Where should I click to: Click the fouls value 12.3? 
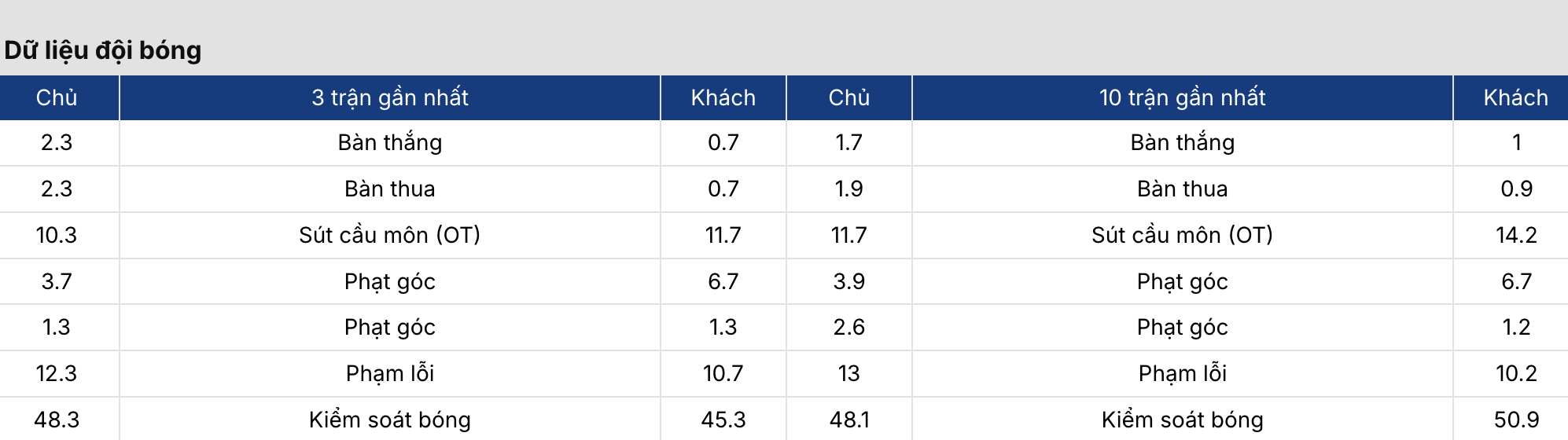coord(57,373)
